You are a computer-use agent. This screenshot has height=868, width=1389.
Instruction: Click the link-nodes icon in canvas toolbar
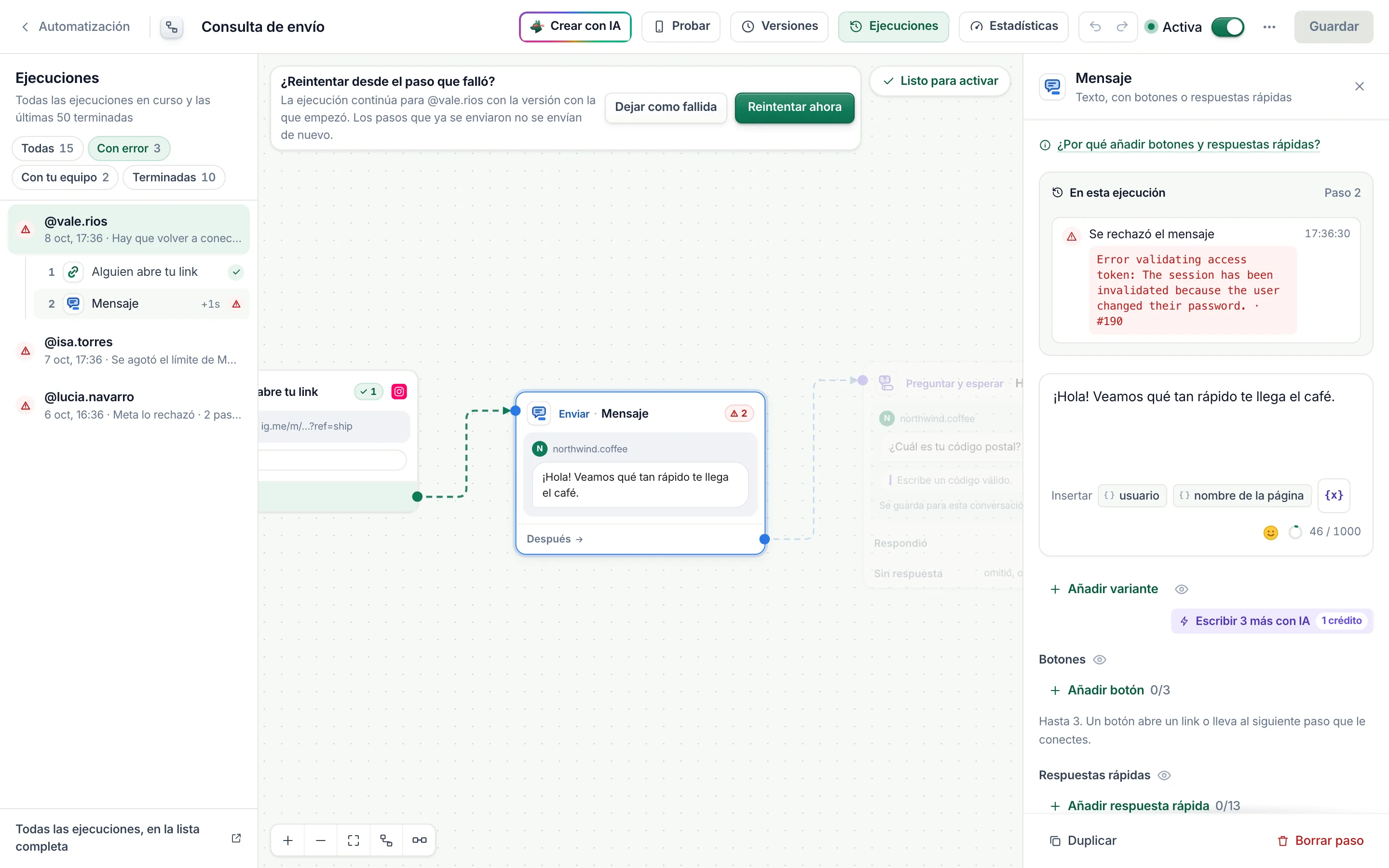pos(420,841)
